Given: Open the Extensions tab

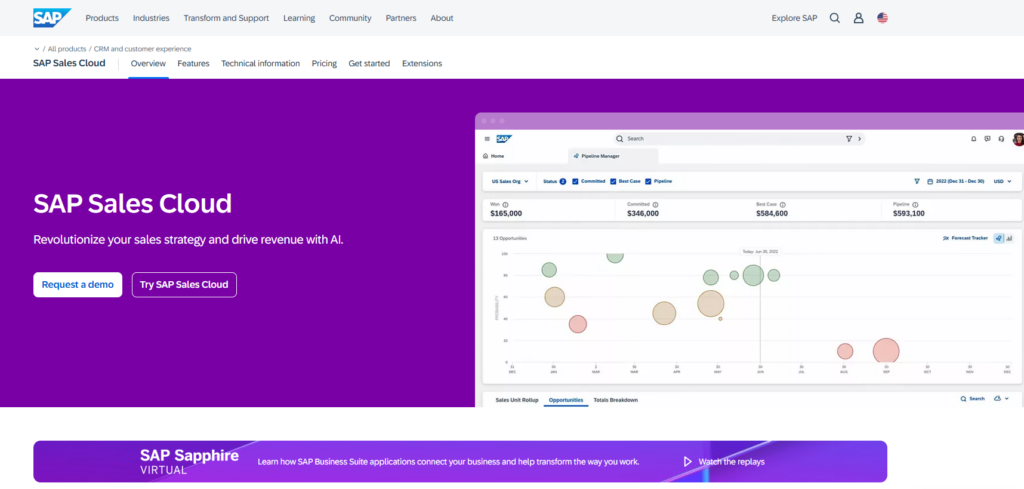Looking at the screenshot, I should [422, 63].
